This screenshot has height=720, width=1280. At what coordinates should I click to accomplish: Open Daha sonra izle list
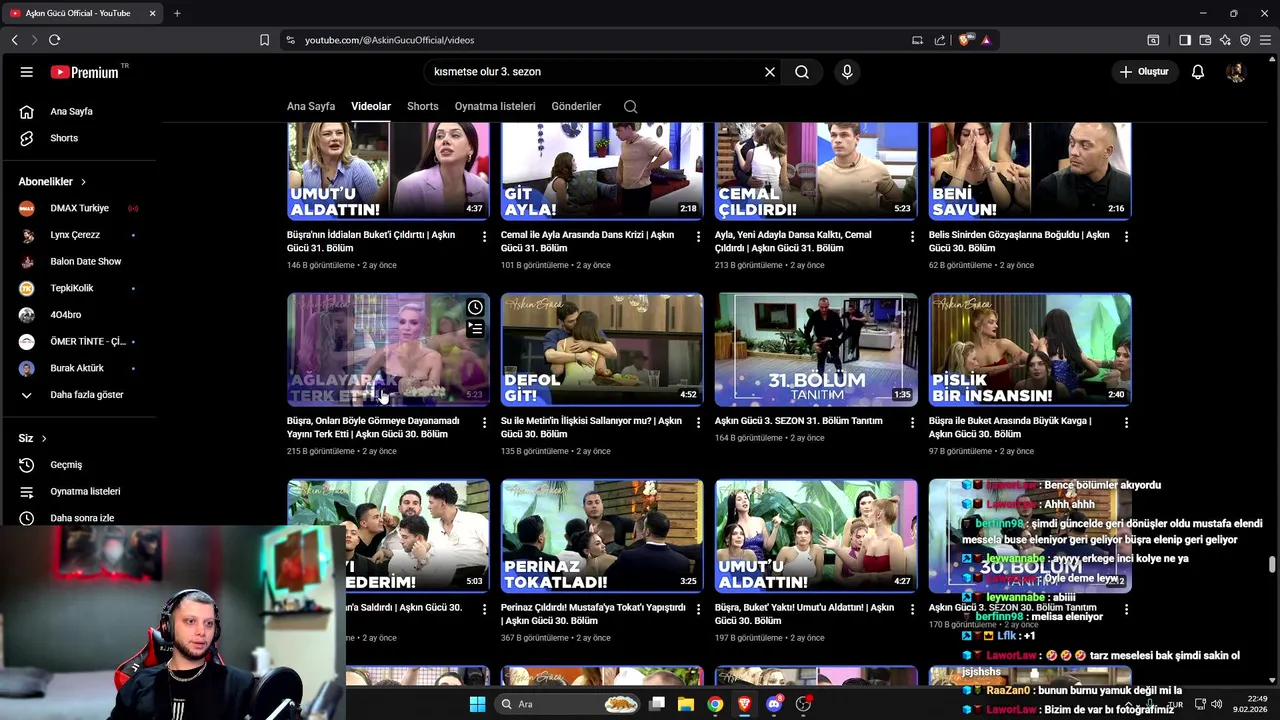[x=80, y=518]
